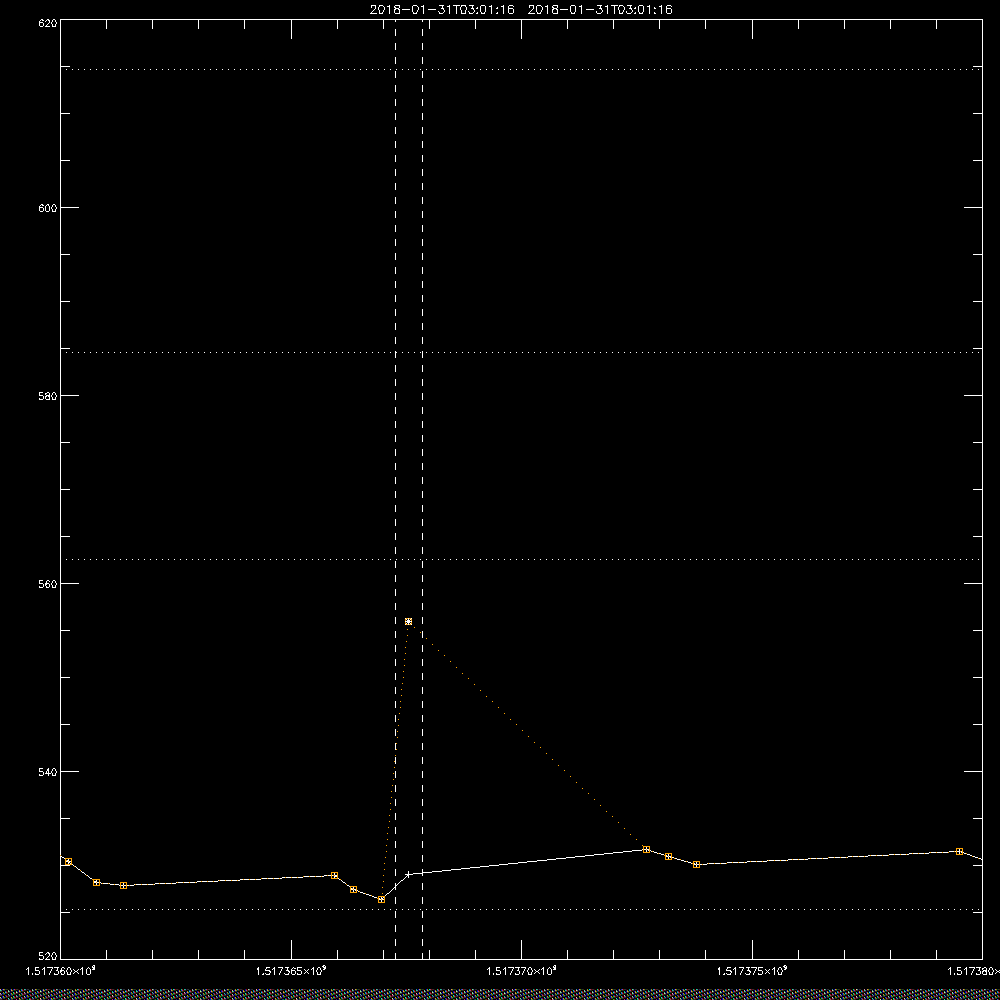Click the outlier peak data marker near 556

coord(408,621)
